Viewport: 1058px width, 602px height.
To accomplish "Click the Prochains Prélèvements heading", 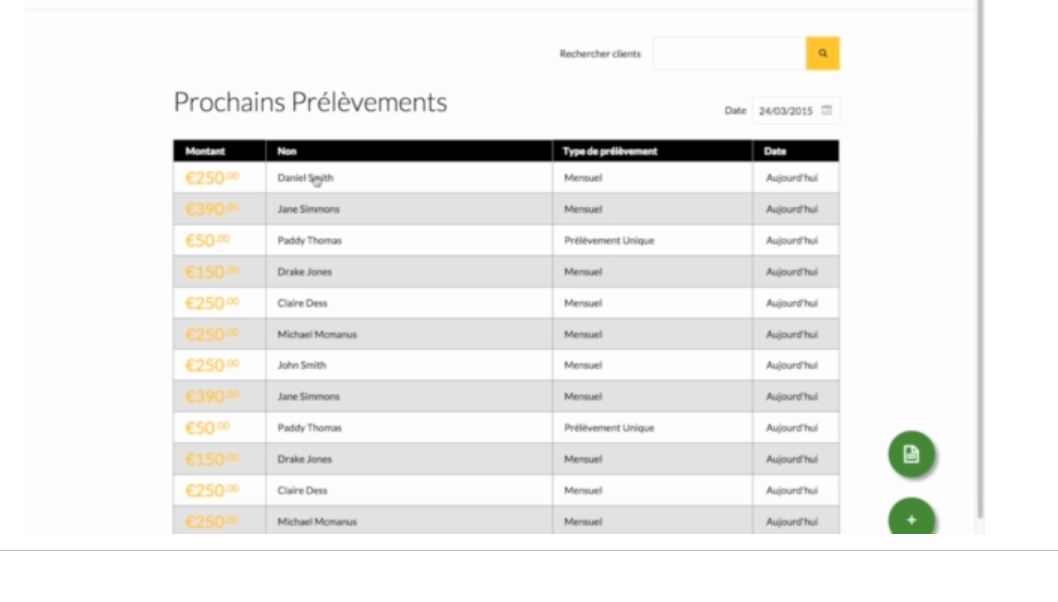I will 310,102.
